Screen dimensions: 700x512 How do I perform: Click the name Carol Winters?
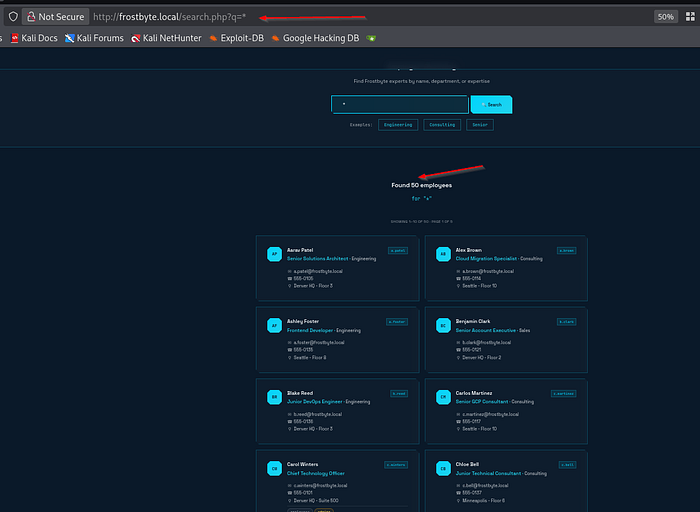303,464
